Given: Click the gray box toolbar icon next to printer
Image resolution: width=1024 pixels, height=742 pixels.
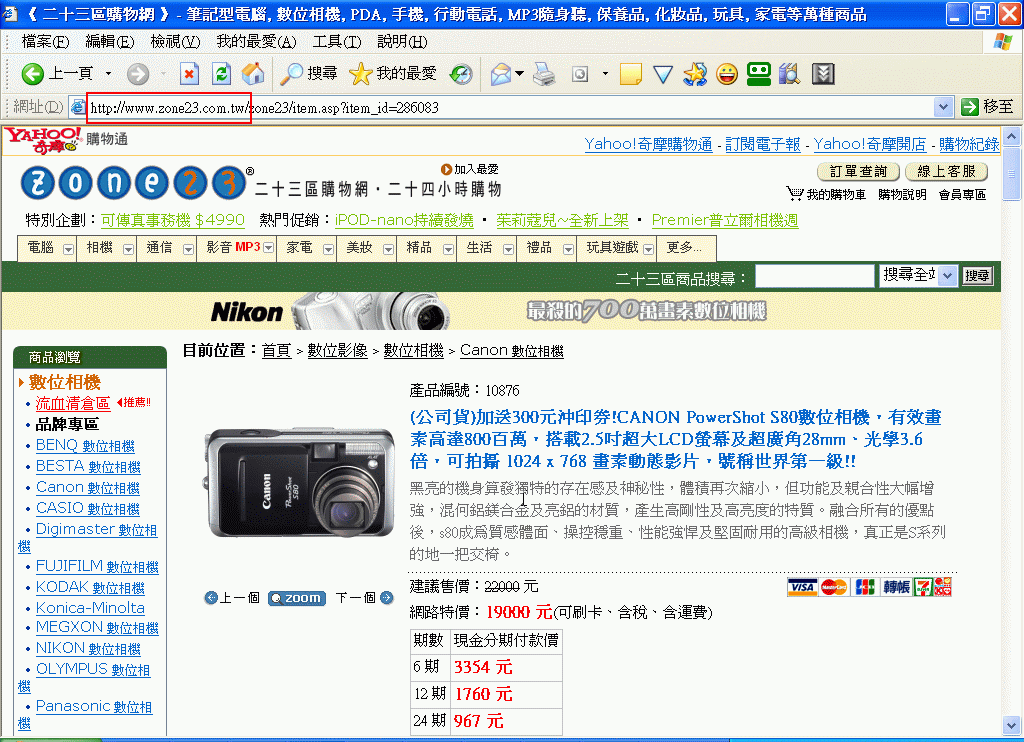Looking at the screenshot, I should [x=580, y=74].
